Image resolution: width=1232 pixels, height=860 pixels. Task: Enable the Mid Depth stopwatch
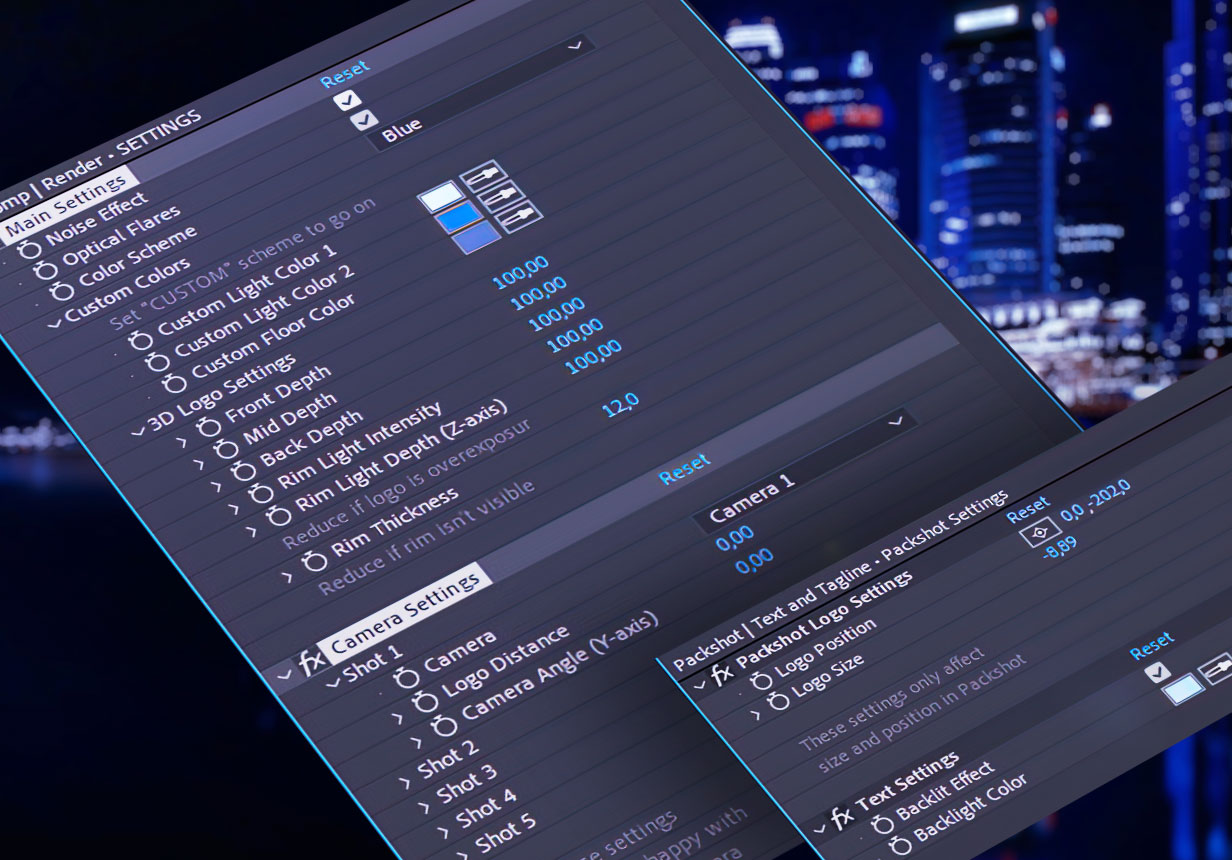(227, 449)
